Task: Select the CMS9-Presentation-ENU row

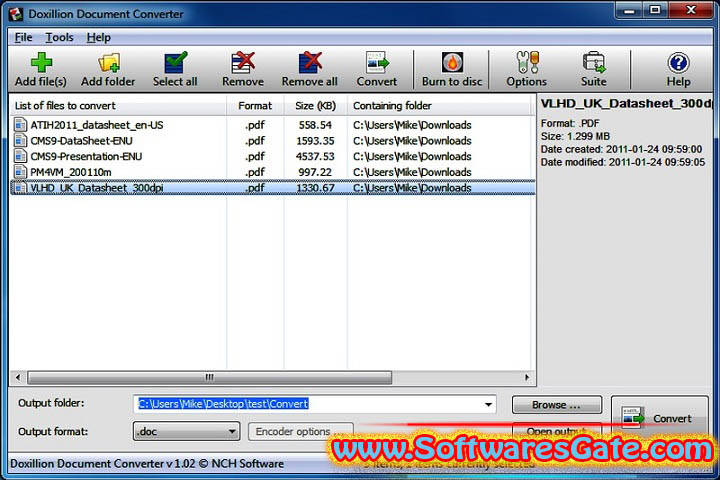Action: tap(272, 156)
